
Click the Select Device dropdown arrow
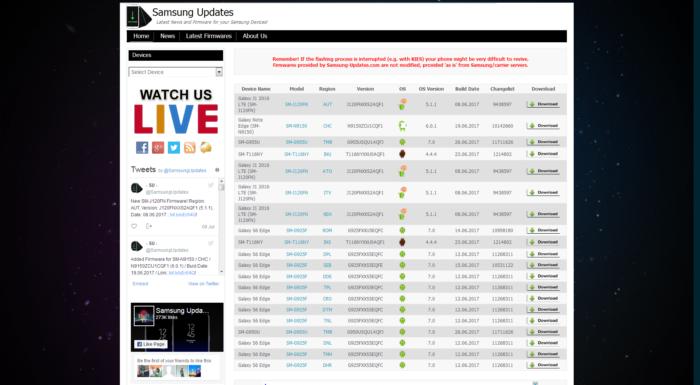(219, 72)
